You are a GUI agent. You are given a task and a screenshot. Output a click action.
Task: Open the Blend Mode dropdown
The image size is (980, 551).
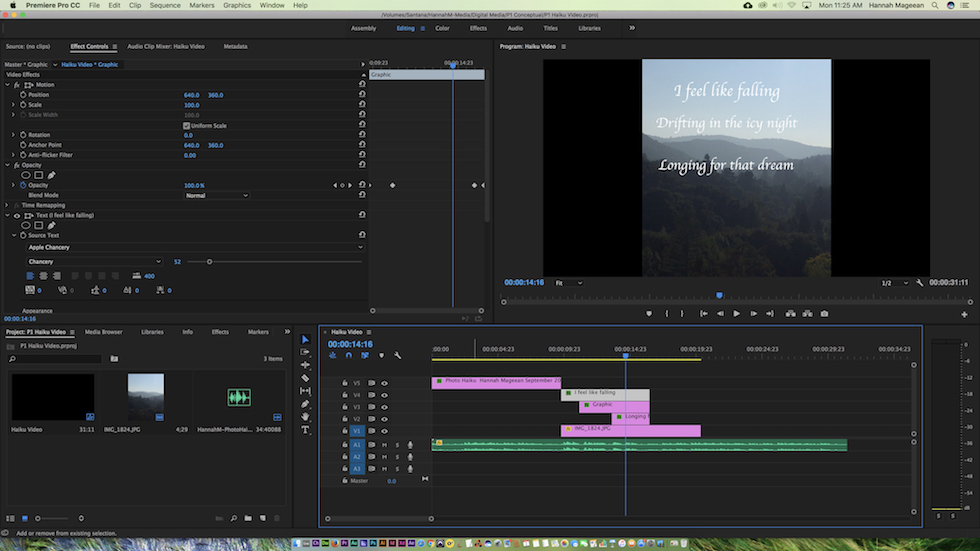point(217,196)
